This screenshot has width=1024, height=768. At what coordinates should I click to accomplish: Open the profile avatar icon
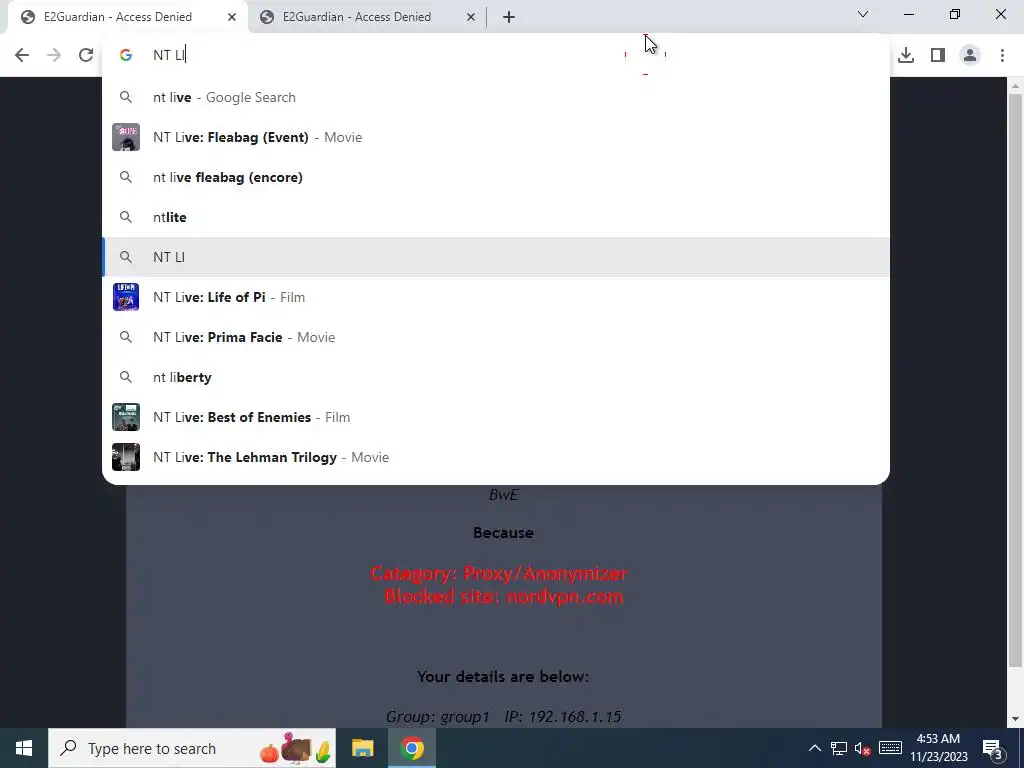(970, 55)
